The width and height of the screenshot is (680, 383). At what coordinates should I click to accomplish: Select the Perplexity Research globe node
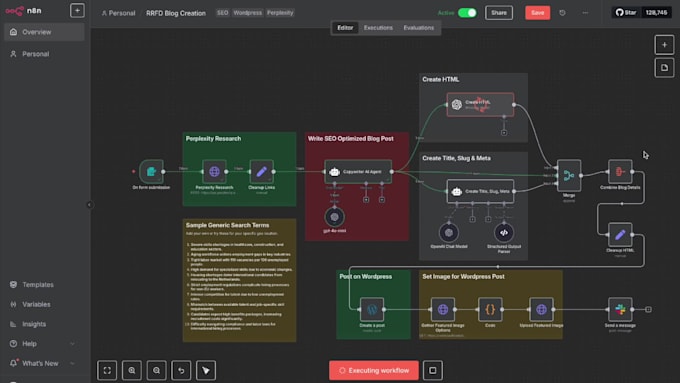pos(214,172)
